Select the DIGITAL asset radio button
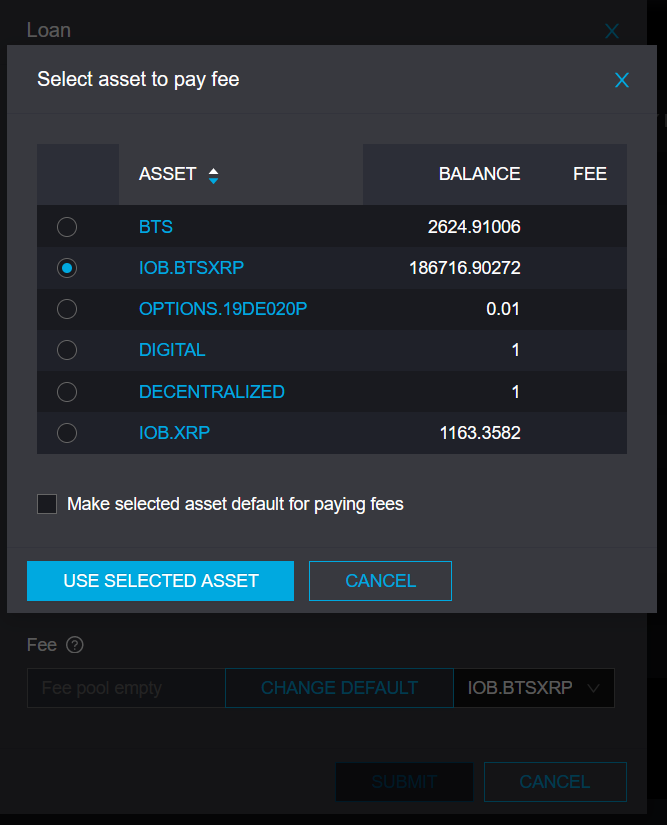 pyautogui.click(x=67, y=350)
